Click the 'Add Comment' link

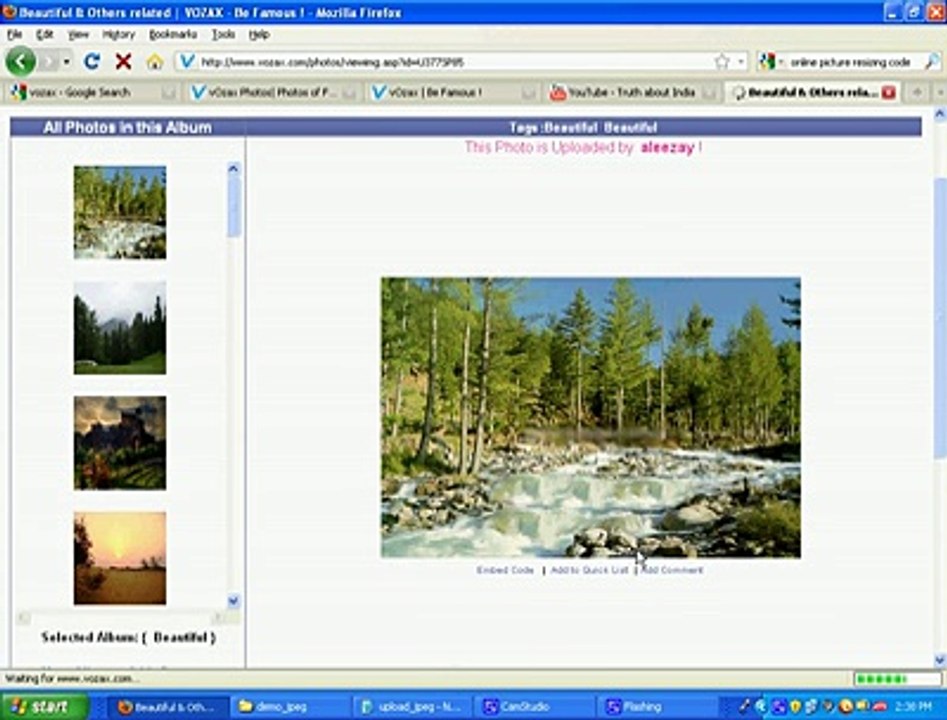(672, 570)
